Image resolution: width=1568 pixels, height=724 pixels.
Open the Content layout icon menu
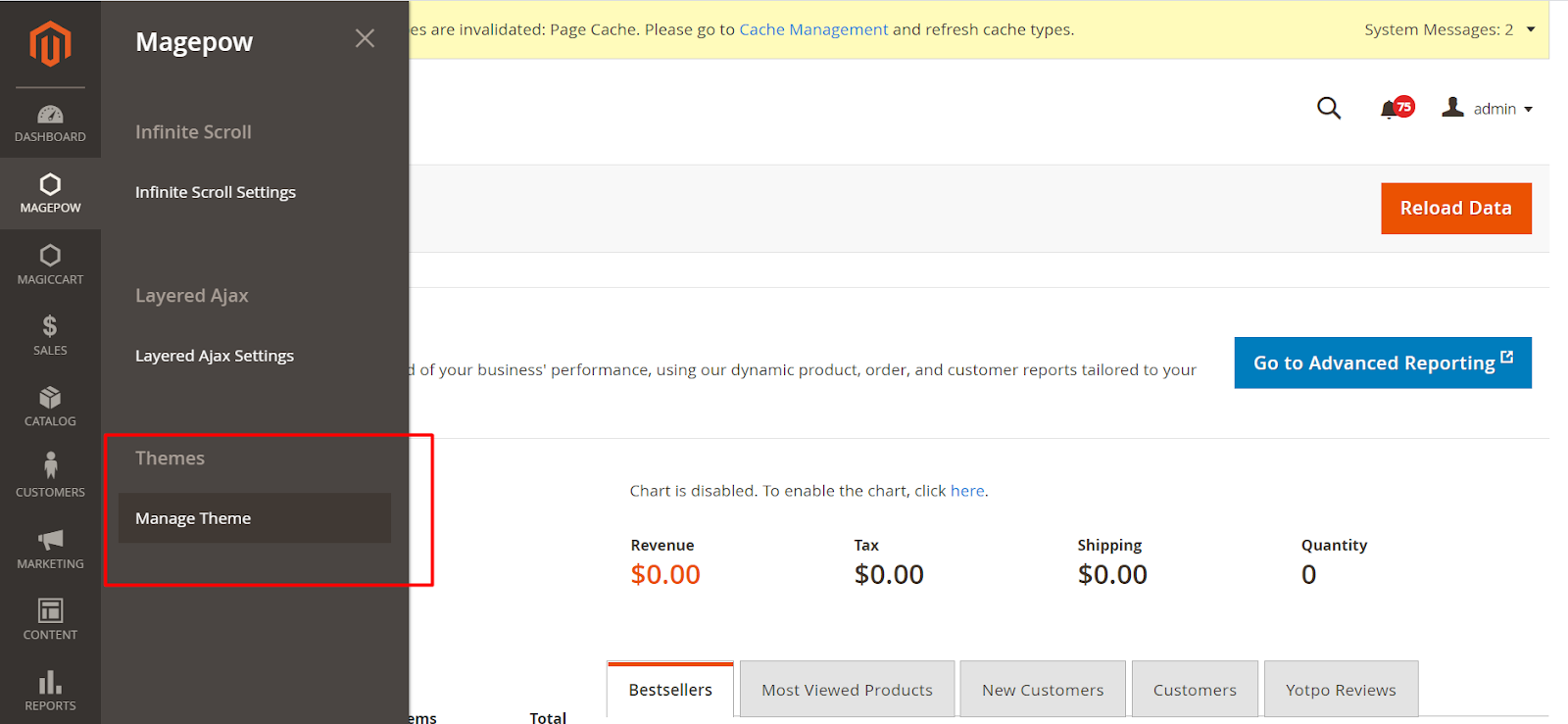(50, 619)
